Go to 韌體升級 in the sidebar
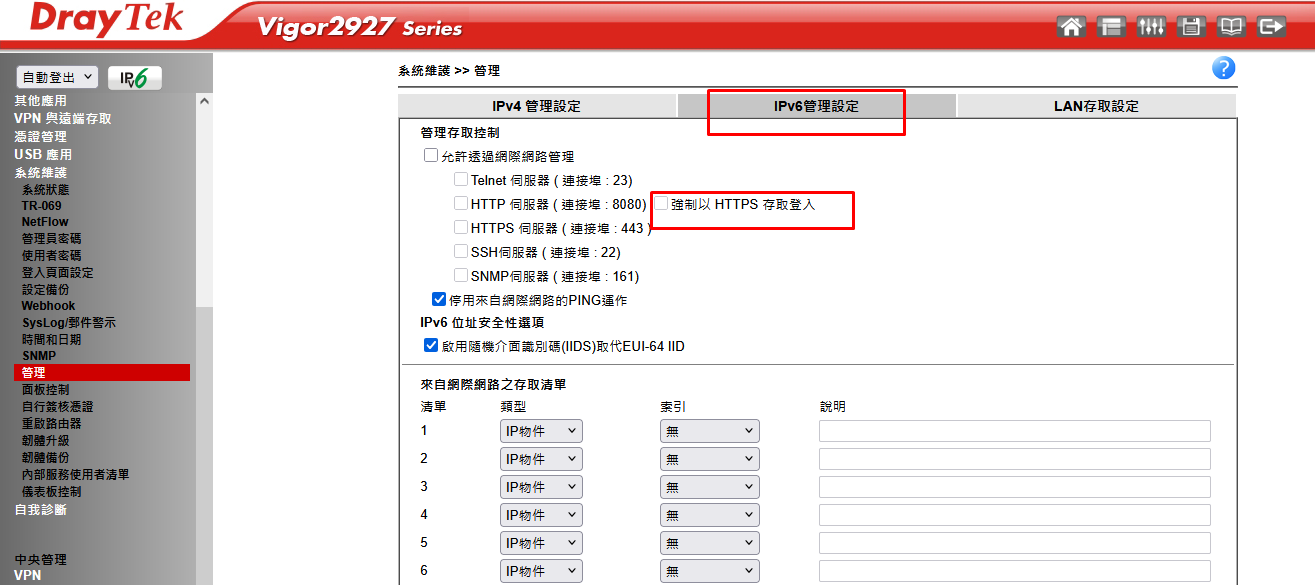The height and width of the screenshot is (585, 1315). 46,440
